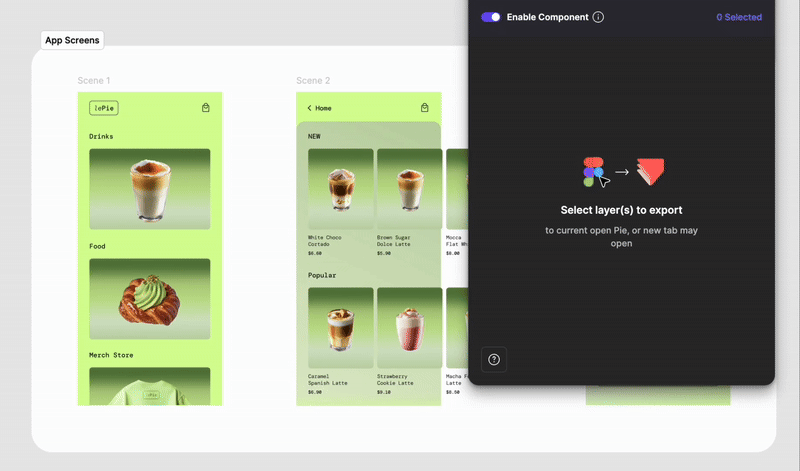Select the Scene 2 frame label

[313, 81]
